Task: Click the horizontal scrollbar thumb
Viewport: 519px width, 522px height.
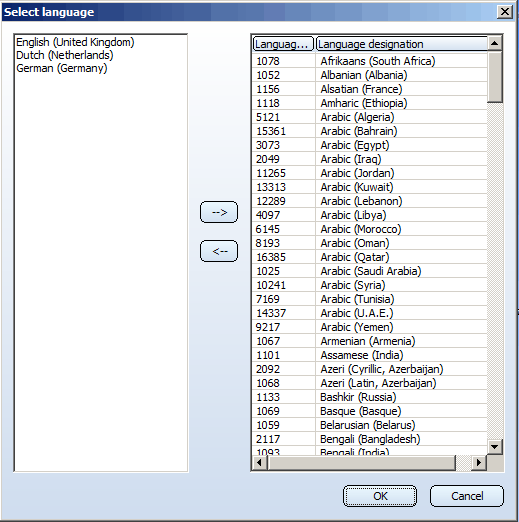Action: [x=361, y=463]
